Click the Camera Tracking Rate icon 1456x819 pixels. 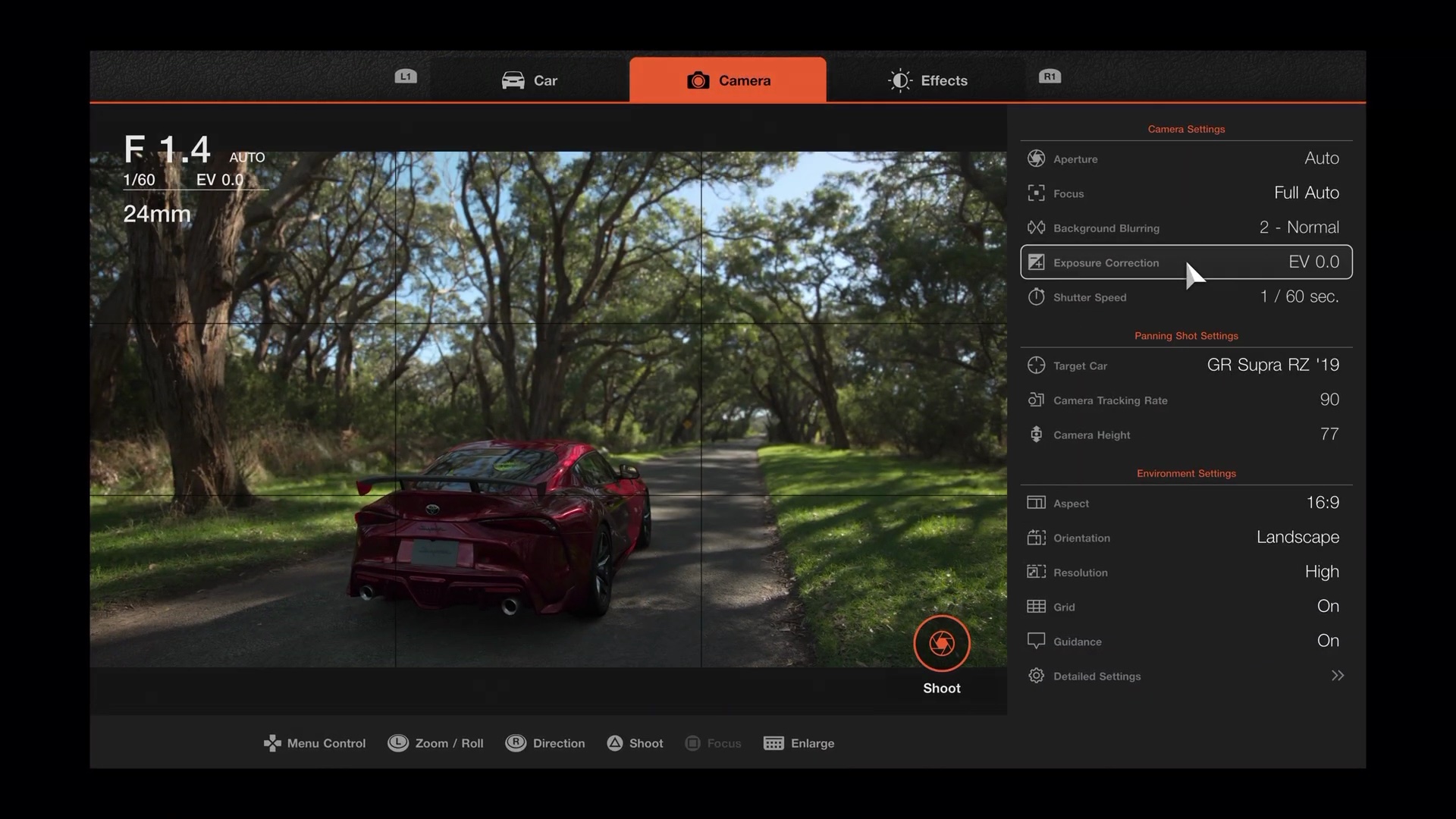(x=1036, y=400)
